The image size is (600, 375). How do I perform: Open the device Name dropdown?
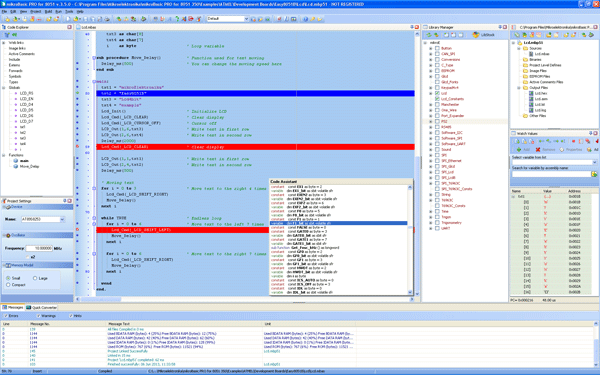click(x=62, y=220)
